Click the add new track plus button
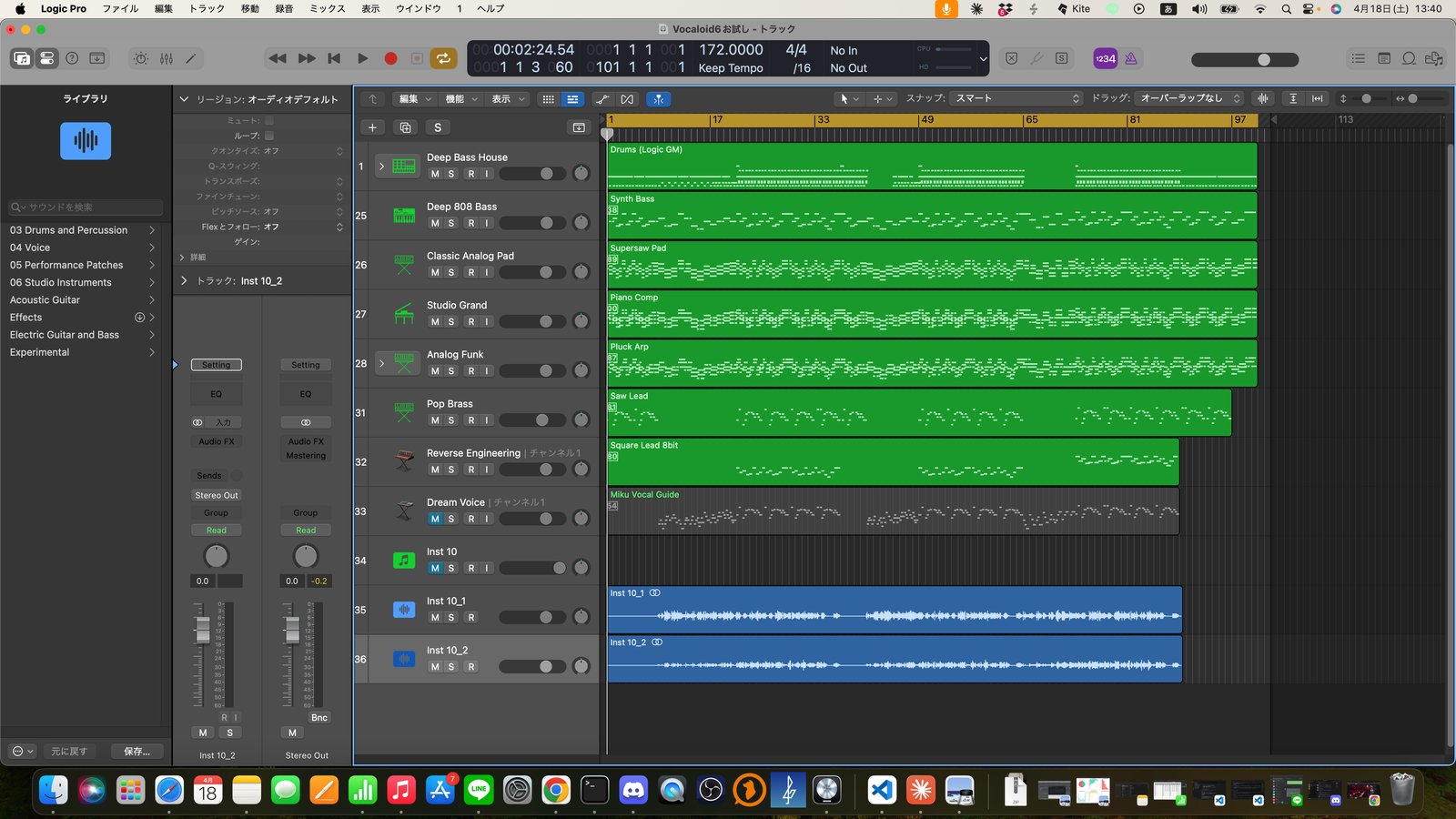 (372, 127)
